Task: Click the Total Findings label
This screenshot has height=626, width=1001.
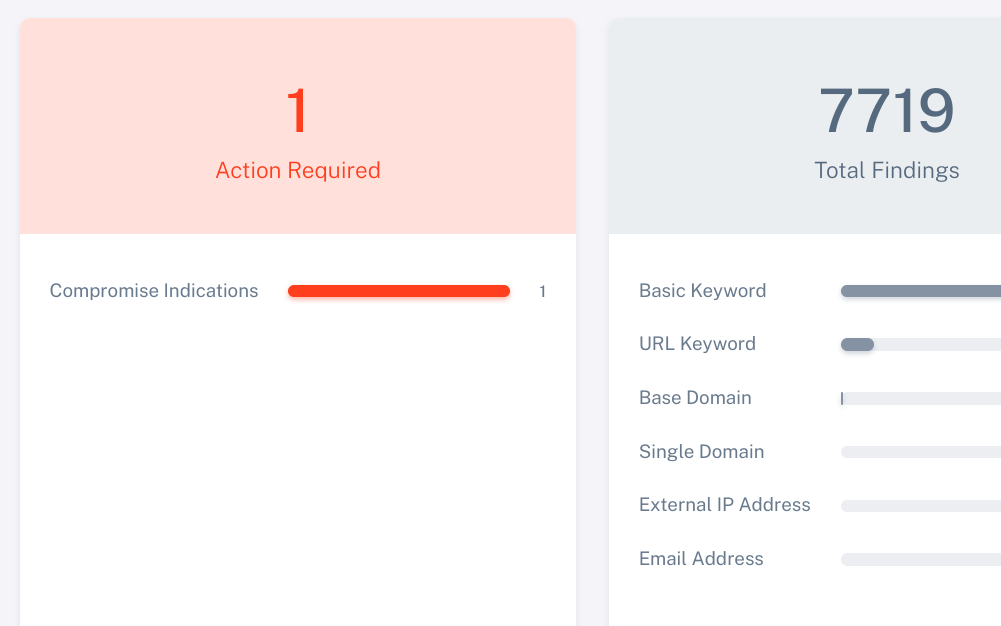Action: click(886, 170)
